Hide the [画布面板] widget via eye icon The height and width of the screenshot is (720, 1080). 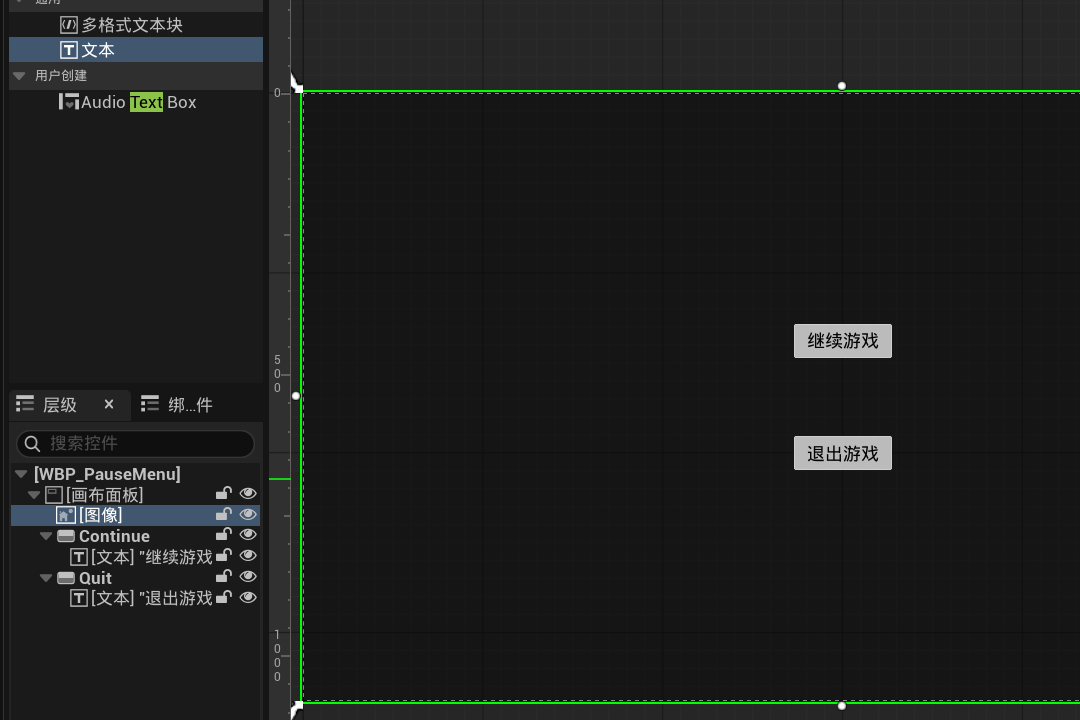coord(248,493)
